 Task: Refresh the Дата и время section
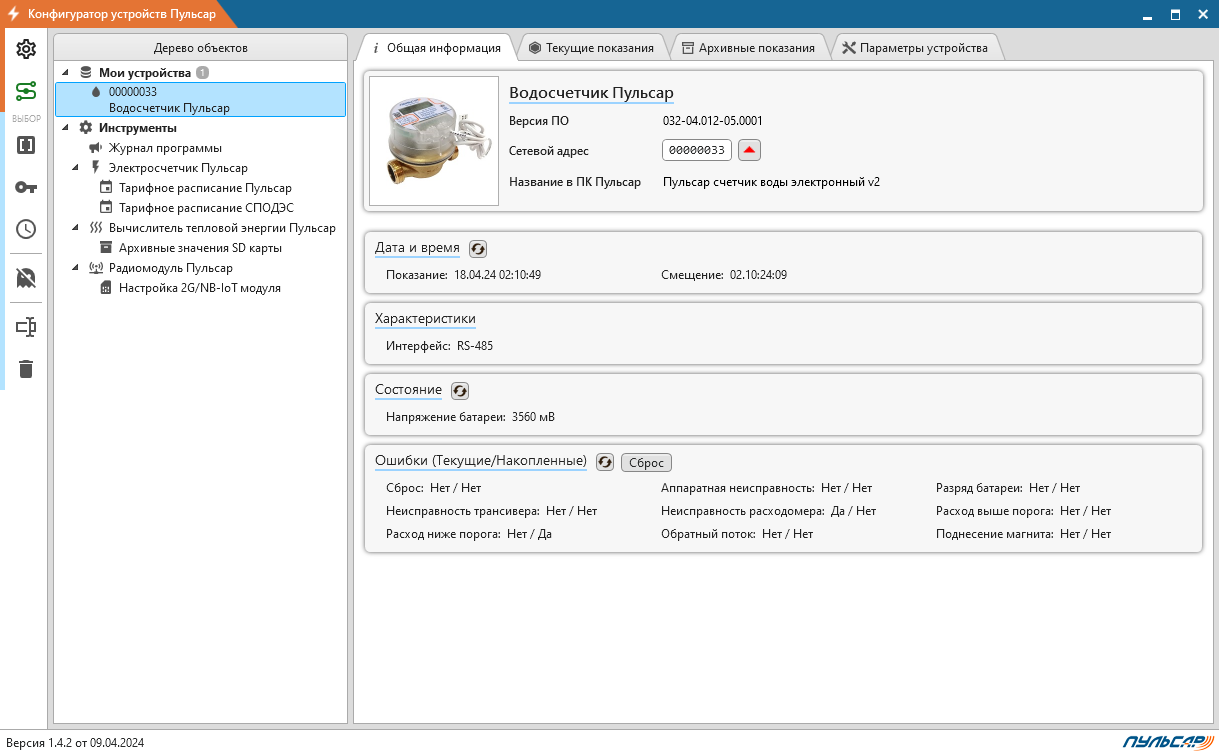click(478, 249)
